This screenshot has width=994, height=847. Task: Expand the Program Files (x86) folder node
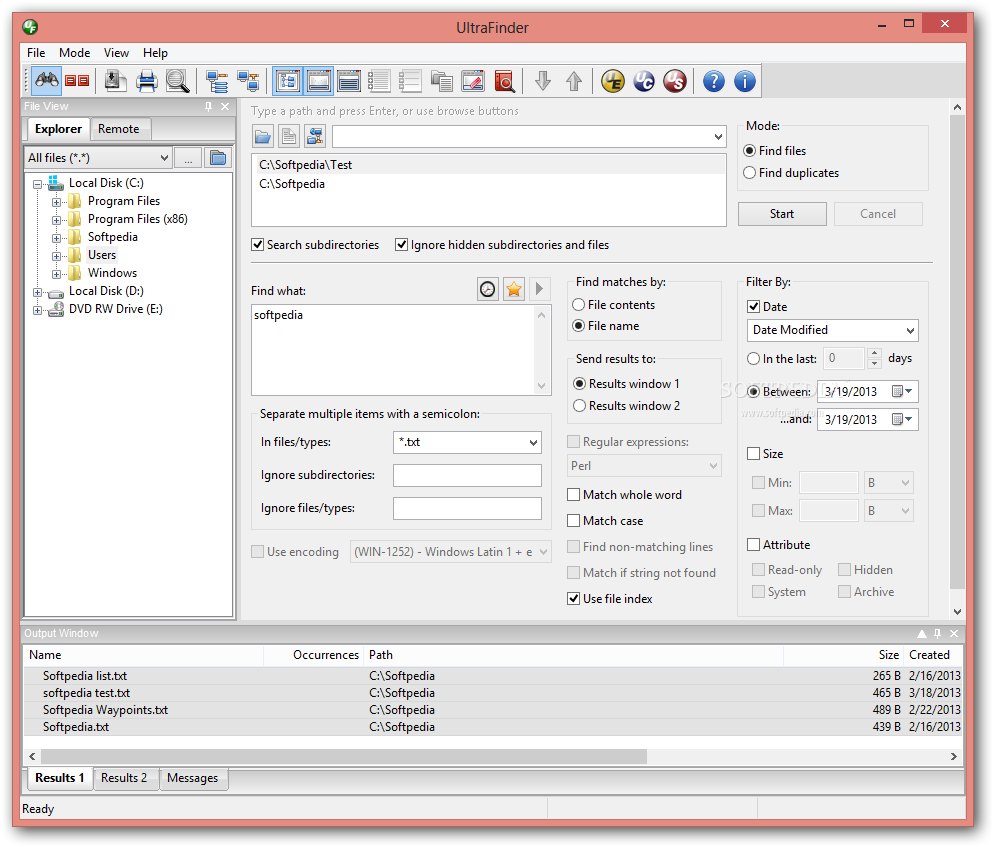point(56,220)
